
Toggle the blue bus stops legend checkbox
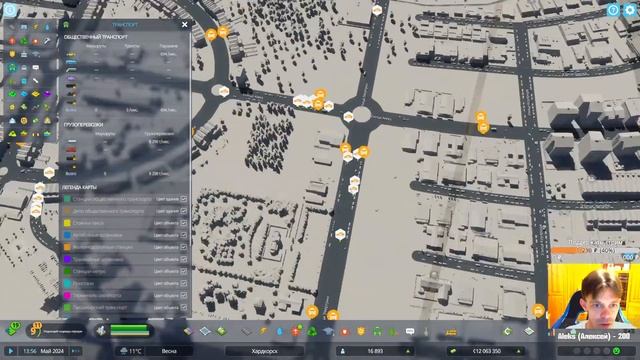pos(184,235)
